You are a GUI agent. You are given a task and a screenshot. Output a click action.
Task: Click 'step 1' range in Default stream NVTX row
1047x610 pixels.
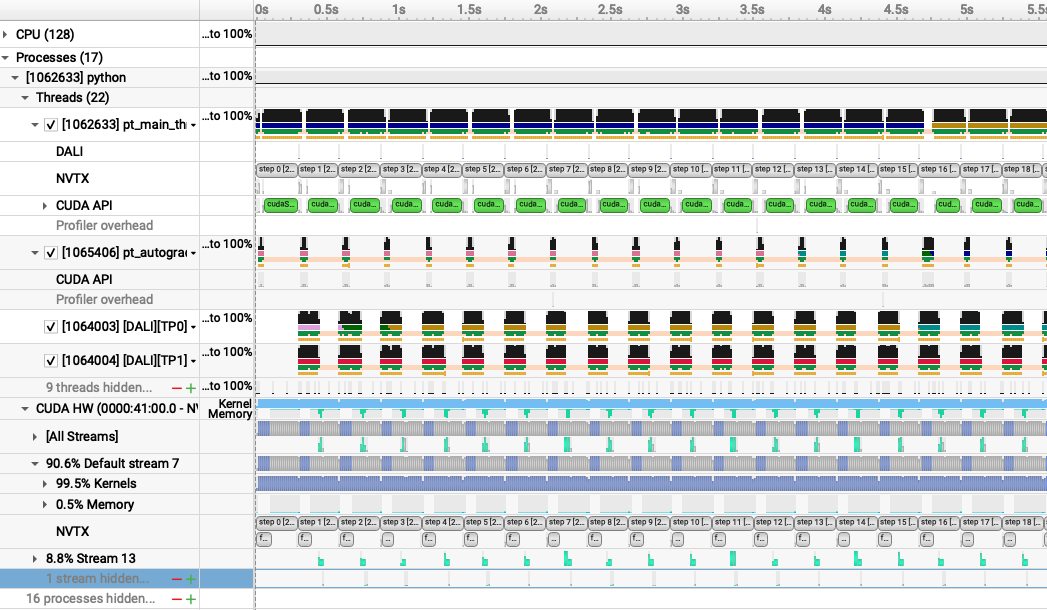[x=318, y=522]
